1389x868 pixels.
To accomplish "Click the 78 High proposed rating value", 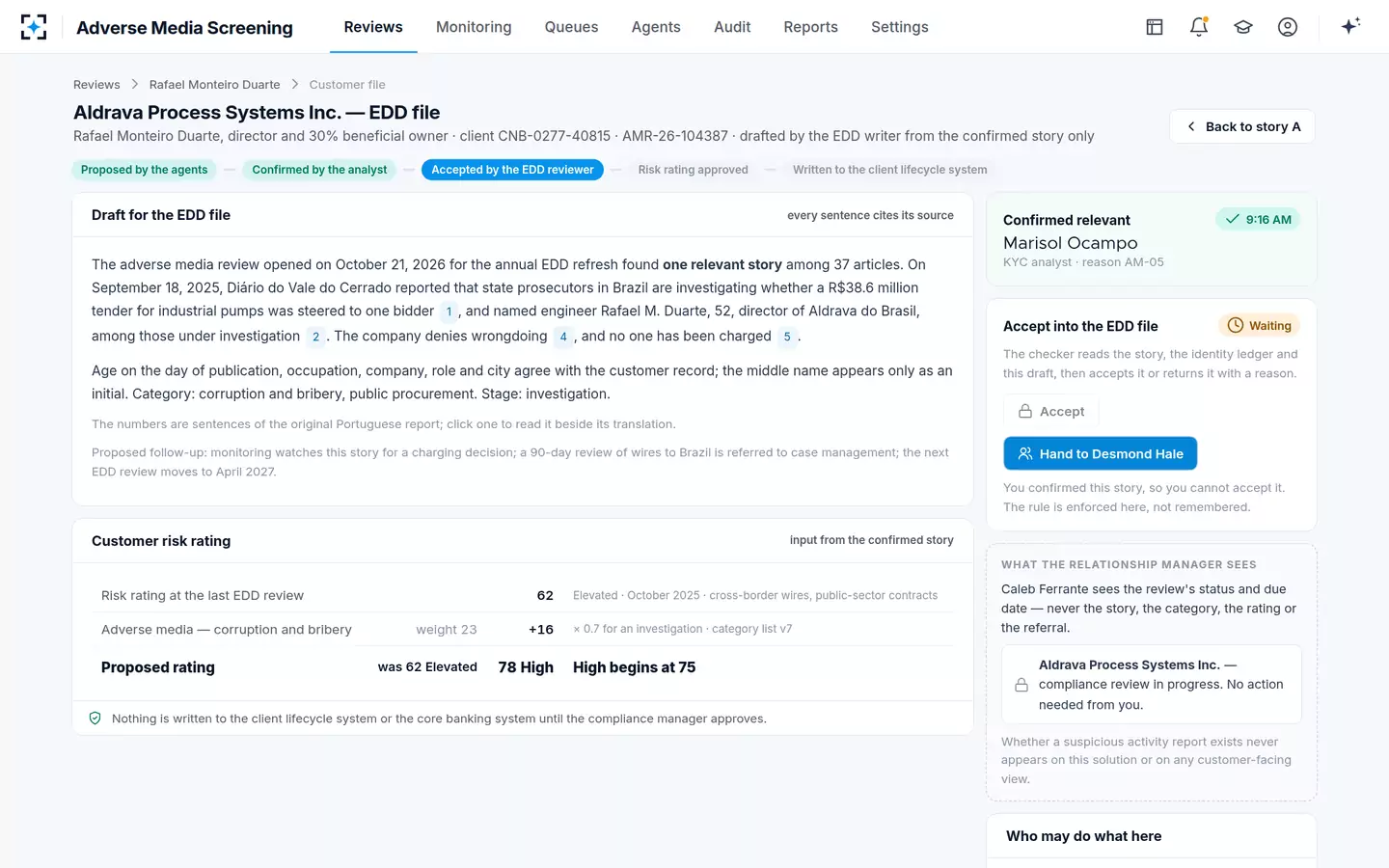I will (x=526, y=667).
